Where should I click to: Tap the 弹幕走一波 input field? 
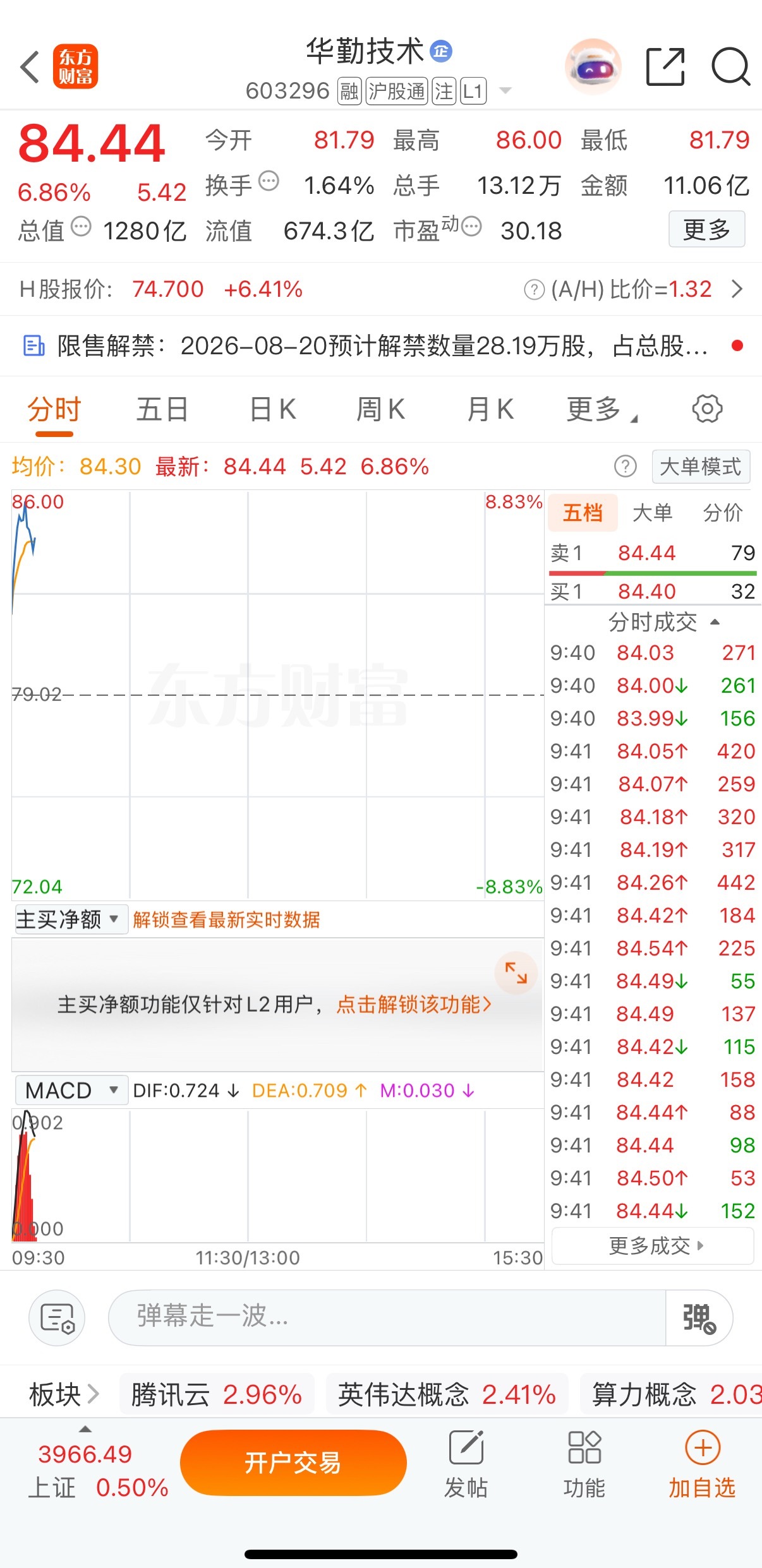387,1318
